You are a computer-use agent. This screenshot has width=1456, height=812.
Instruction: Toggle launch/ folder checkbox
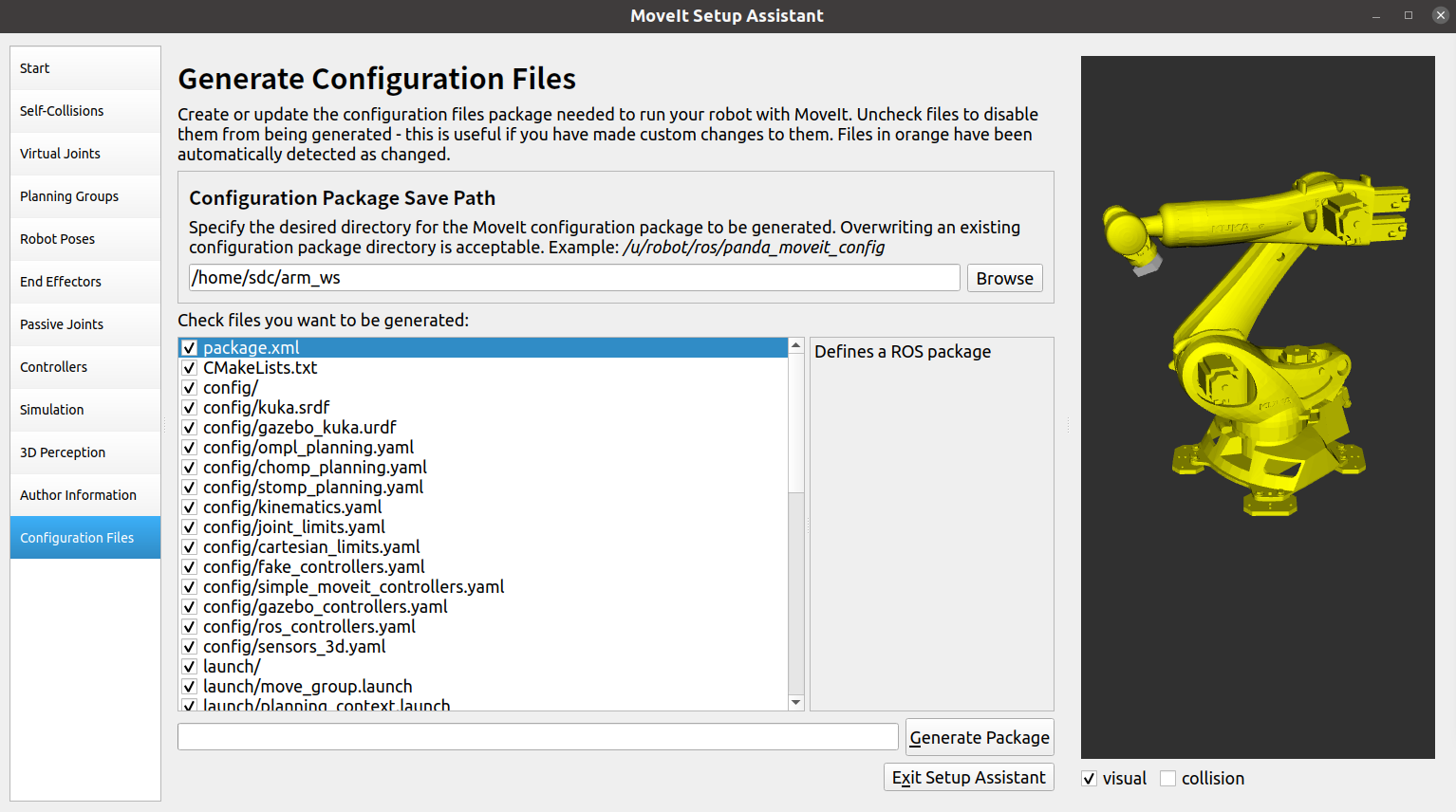[x=190, y=667]
